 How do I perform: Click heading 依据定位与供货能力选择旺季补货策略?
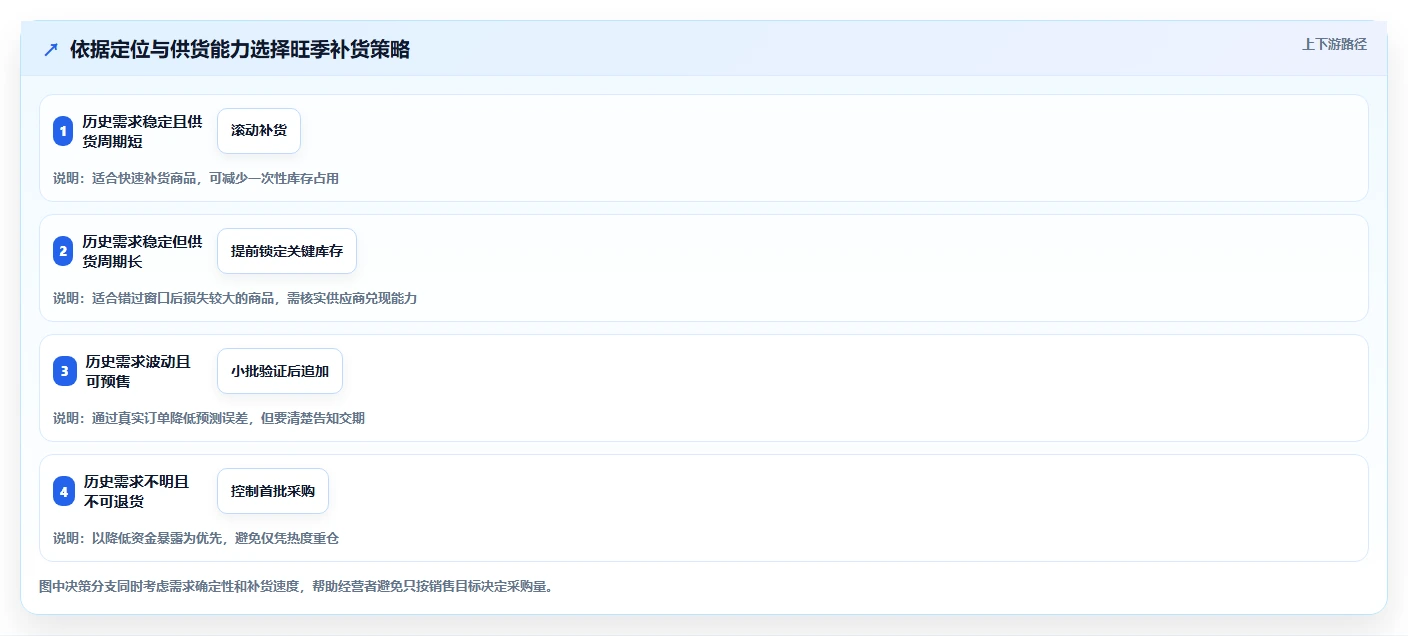pyautogui.click(x=240, y=49)
